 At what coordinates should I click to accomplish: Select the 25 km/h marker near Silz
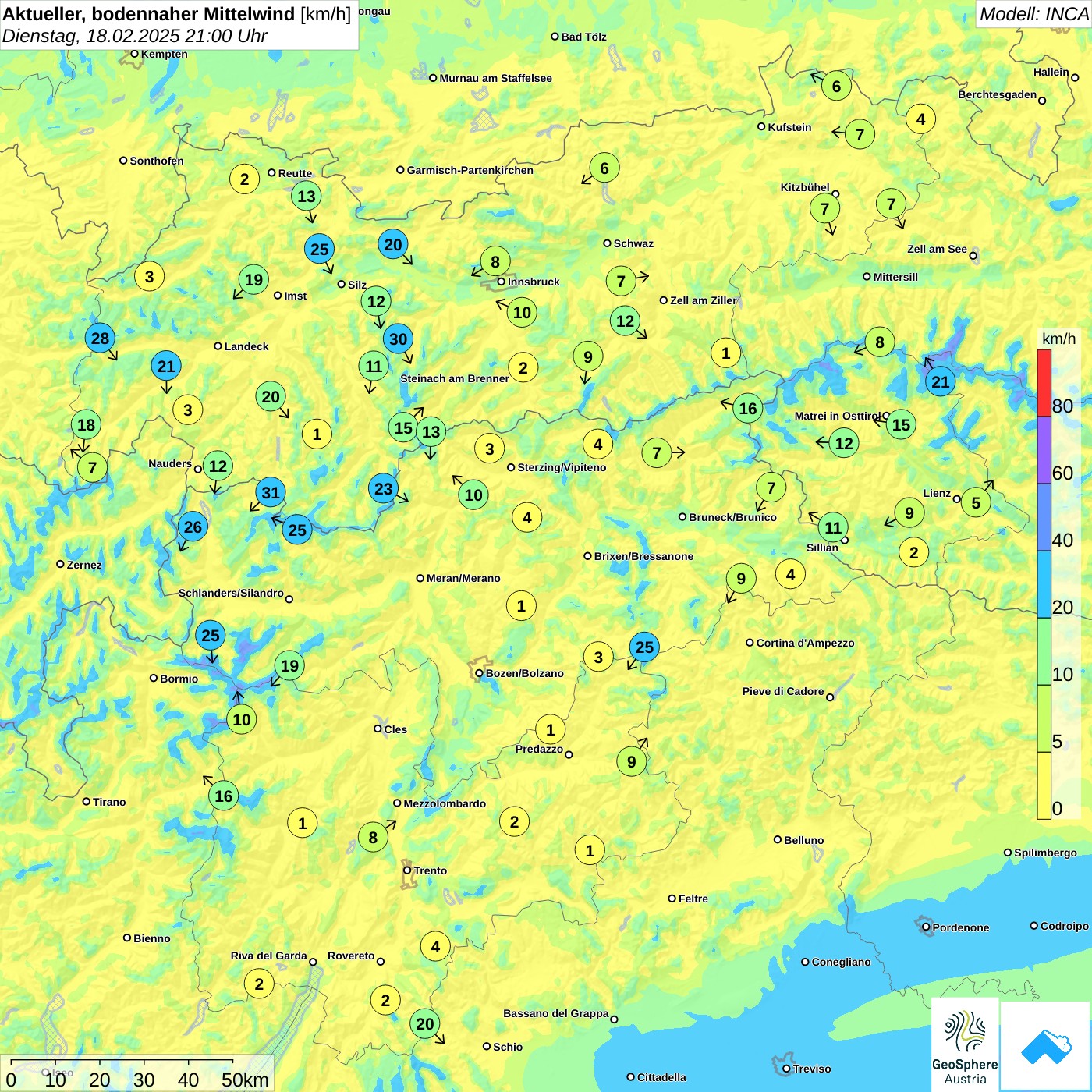point(319,249)
